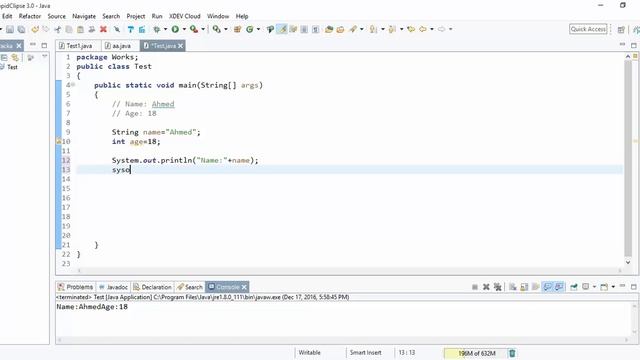Toggle Show Console on standard error change
This screenshot has height=360, width=640.
(559, 287)
